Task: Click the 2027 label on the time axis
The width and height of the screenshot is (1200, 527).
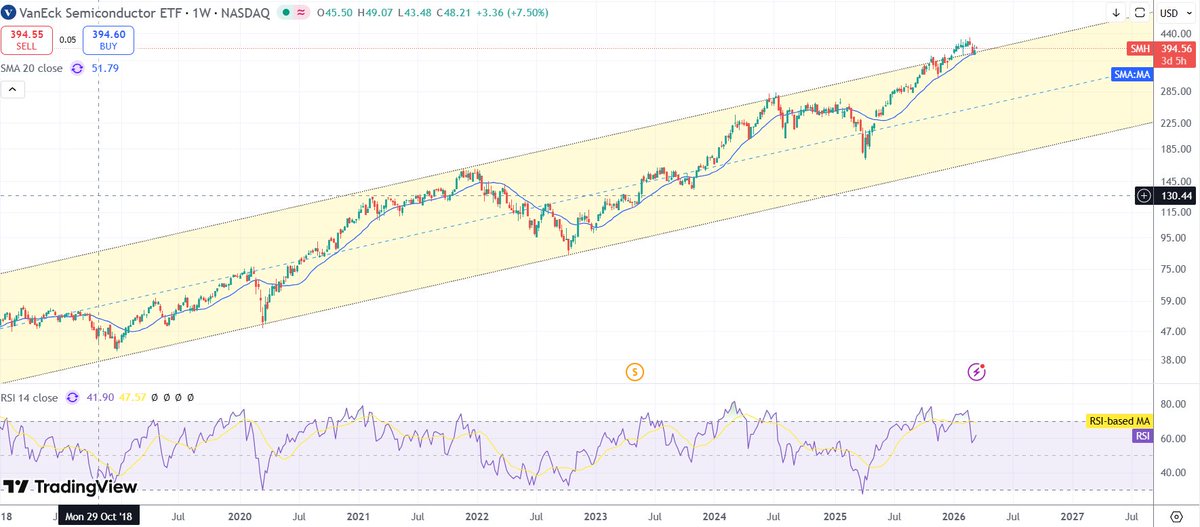Action: [1072, 515]
